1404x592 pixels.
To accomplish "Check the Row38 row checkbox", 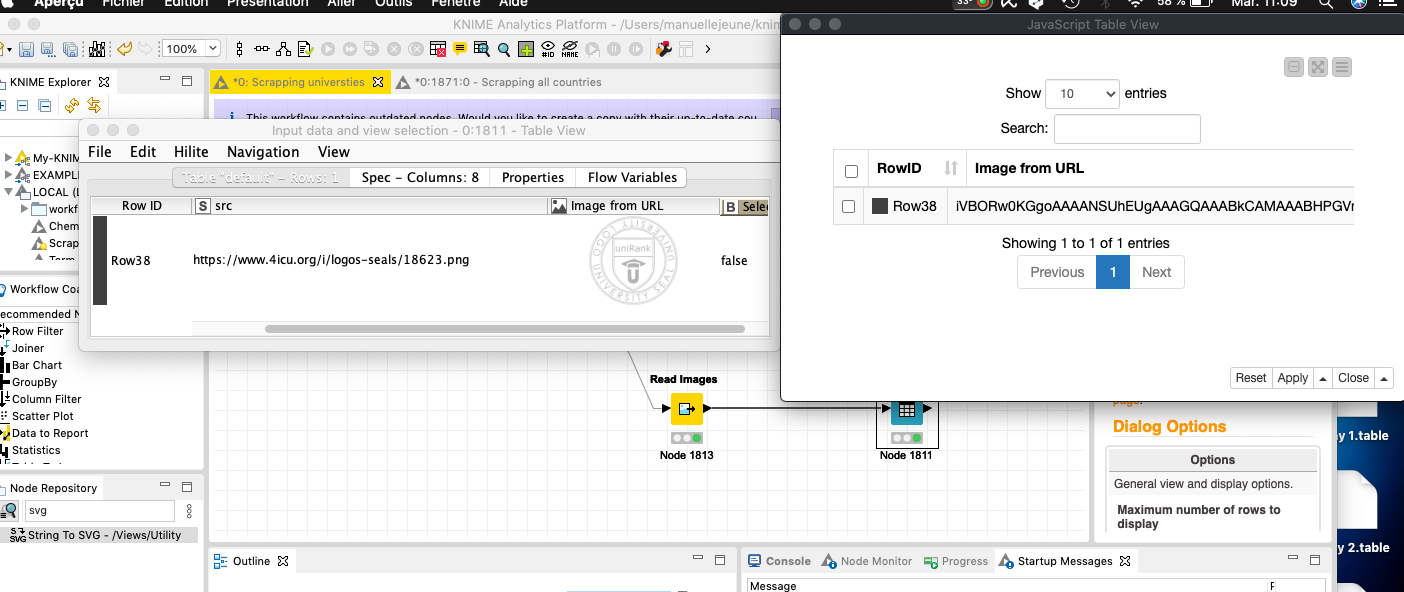I will [849, 206].
